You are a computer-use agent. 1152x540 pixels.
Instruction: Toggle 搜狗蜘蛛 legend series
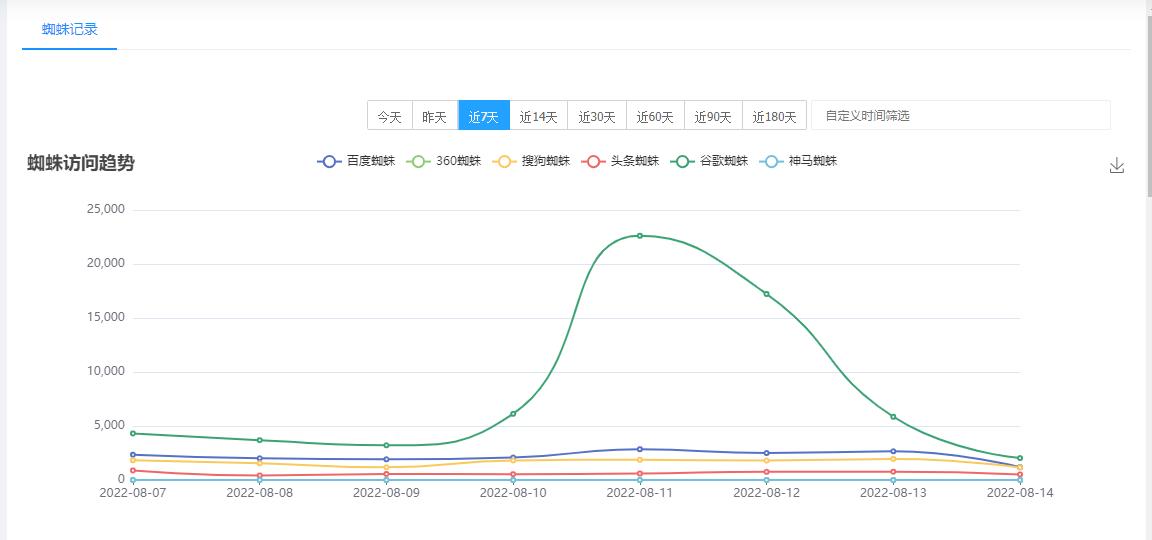532,162
